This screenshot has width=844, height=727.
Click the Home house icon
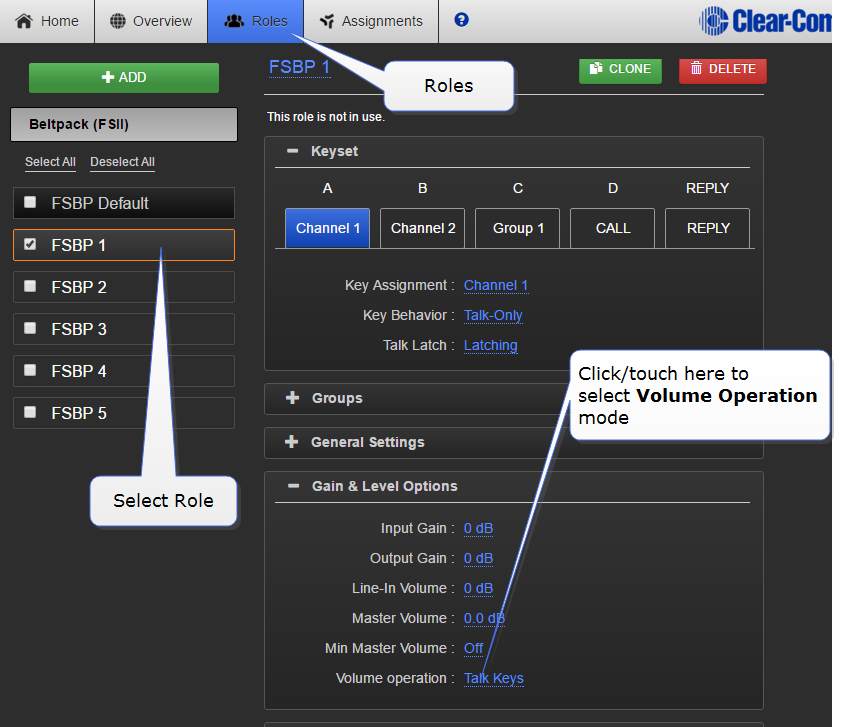click(x=25, y=21)
